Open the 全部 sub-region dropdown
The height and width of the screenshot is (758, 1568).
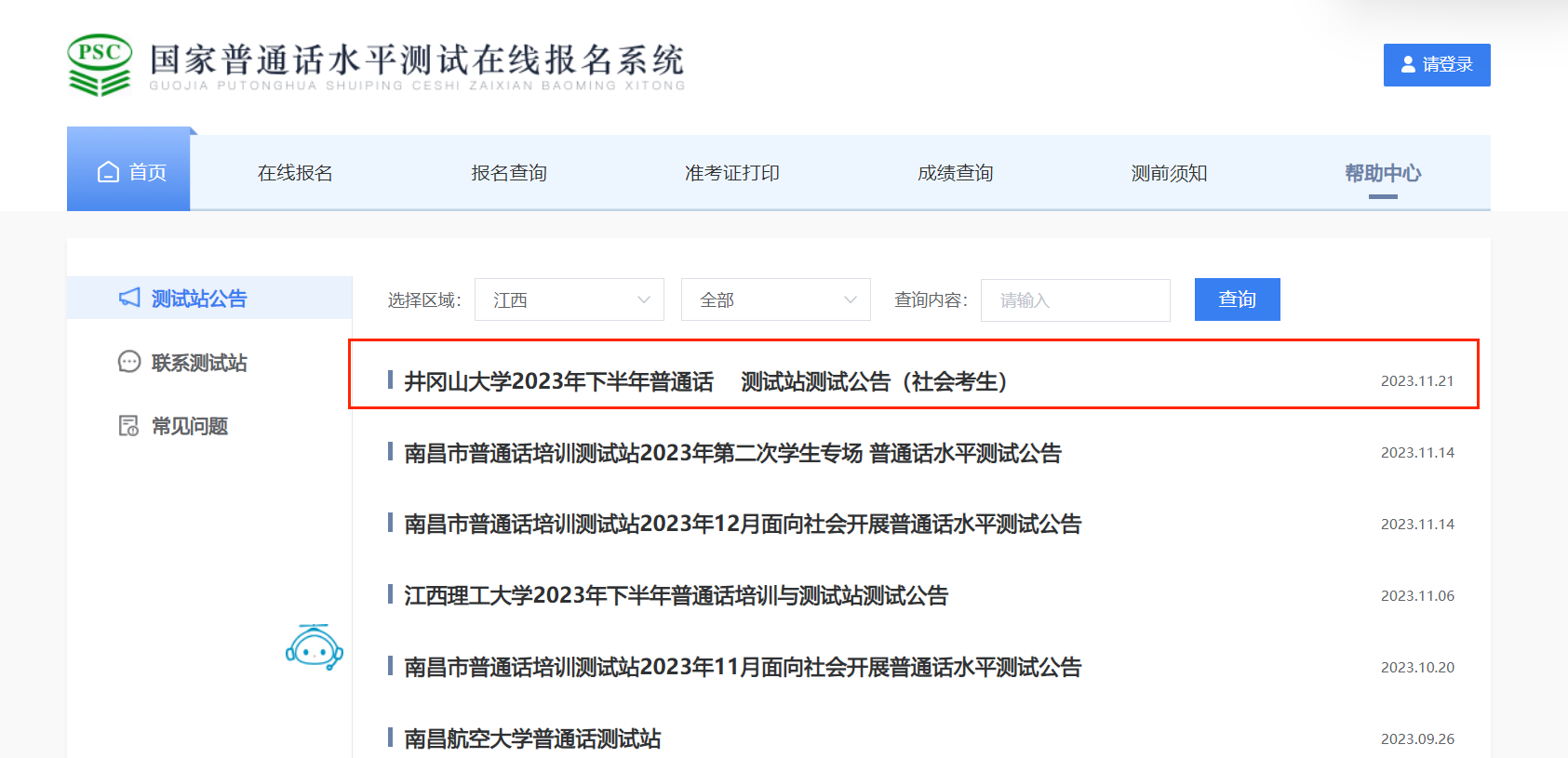click(x=776, y=299)
